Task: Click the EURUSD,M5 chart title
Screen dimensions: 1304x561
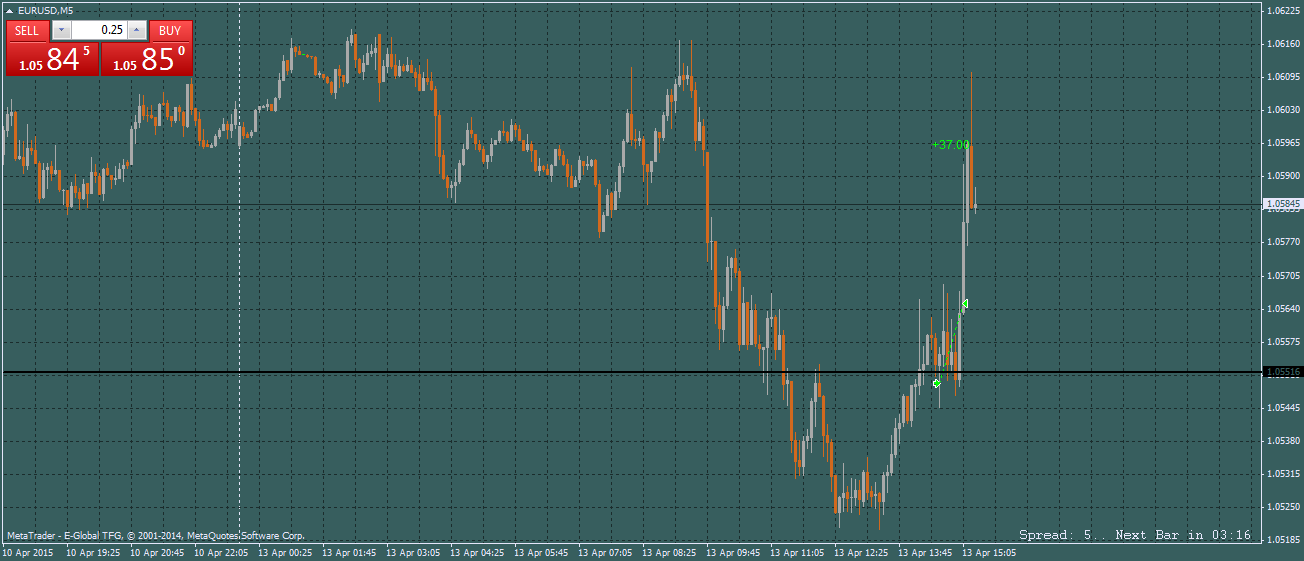Action: [46, 11]
